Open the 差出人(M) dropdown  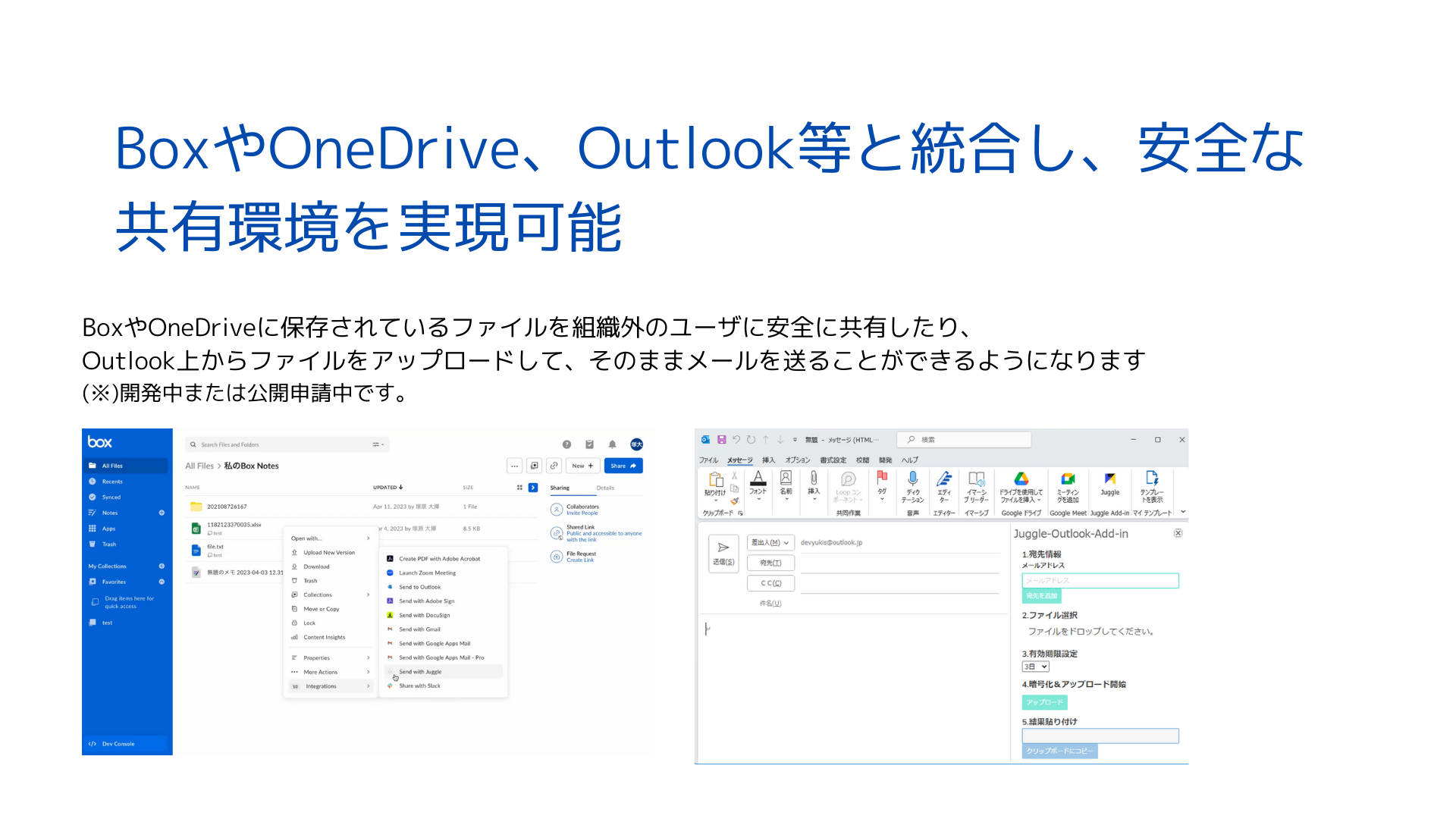coord(769,542)
